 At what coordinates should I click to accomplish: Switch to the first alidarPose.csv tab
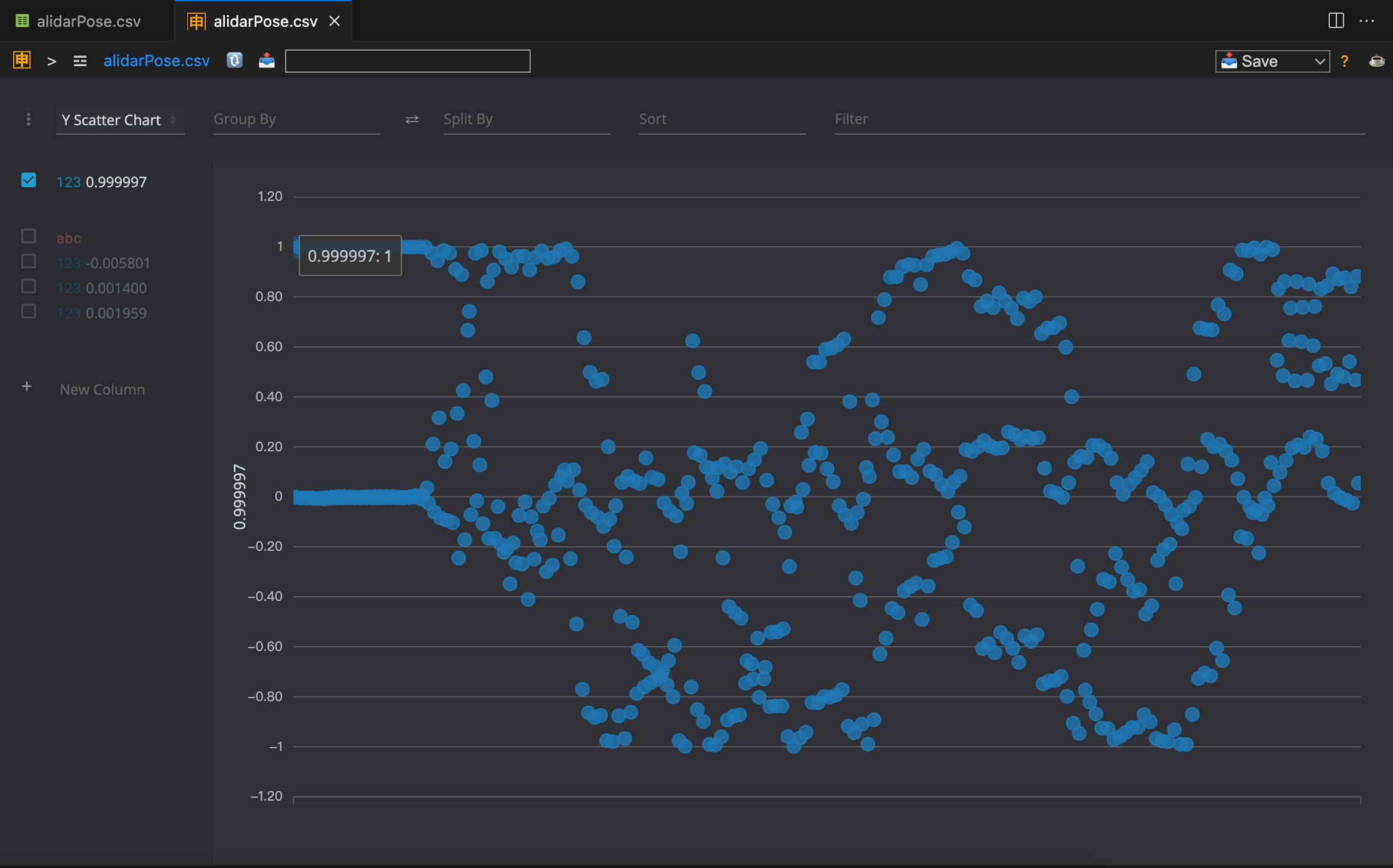coord(88,21)
